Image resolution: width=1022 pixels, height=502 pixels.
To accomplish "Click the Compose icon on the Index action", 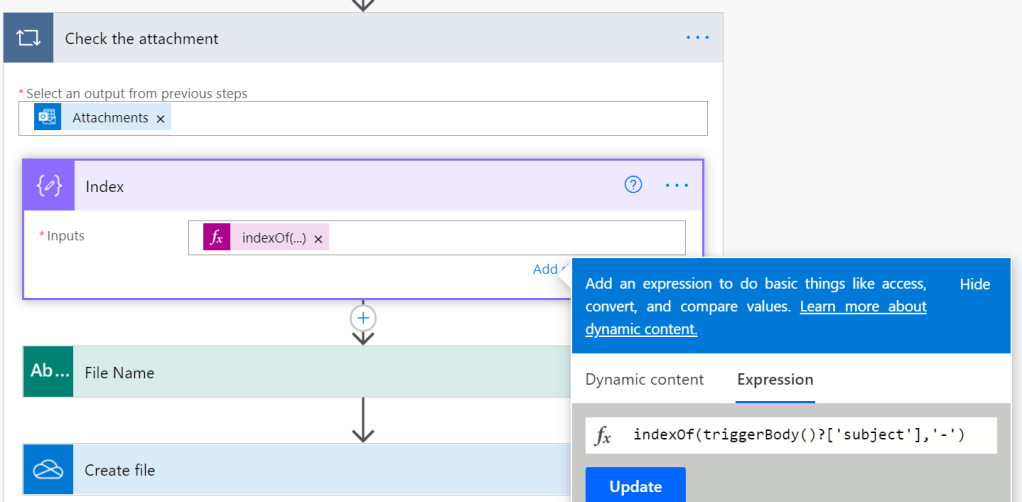I will (x=49, y=186).
